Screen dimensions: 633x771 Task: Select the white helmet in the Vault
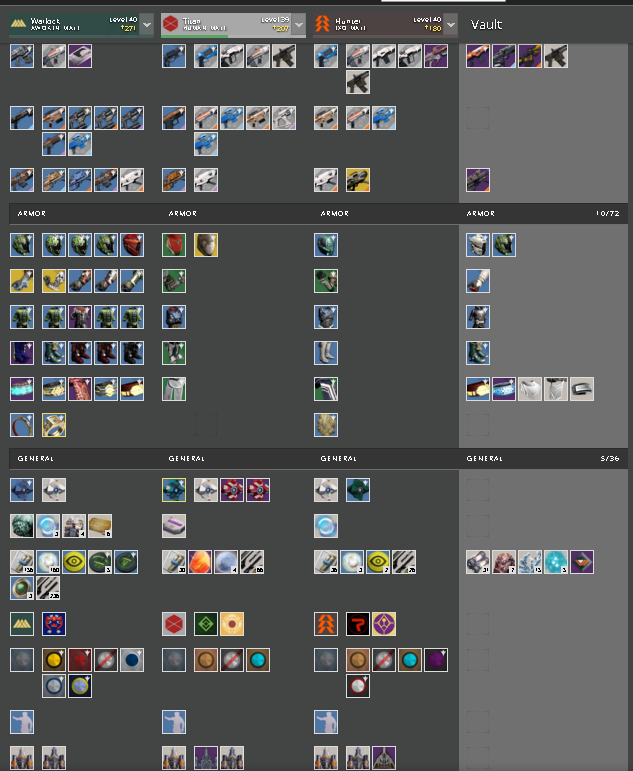pyautogui.click(x=478, y=245)
